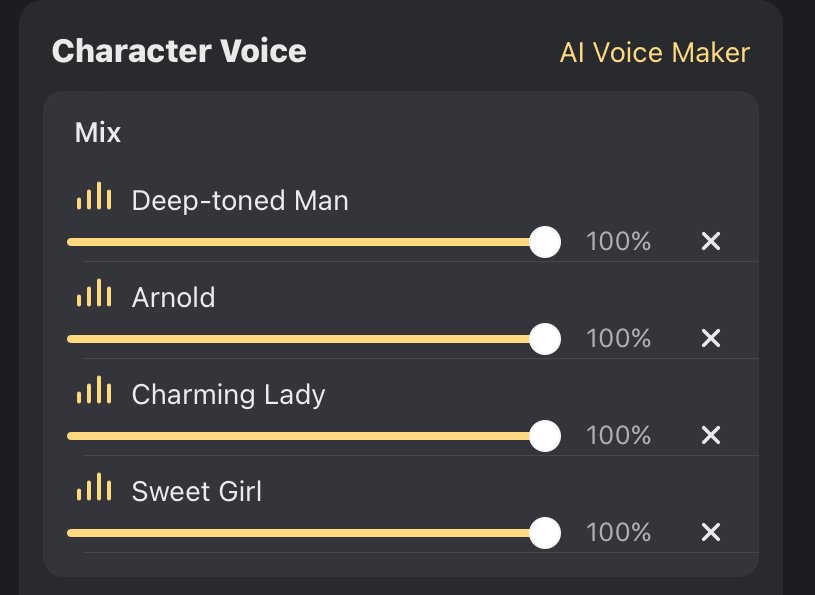Click the Charming Lady voice name
The height and width of the screenshot is (595, 815).
228,395
